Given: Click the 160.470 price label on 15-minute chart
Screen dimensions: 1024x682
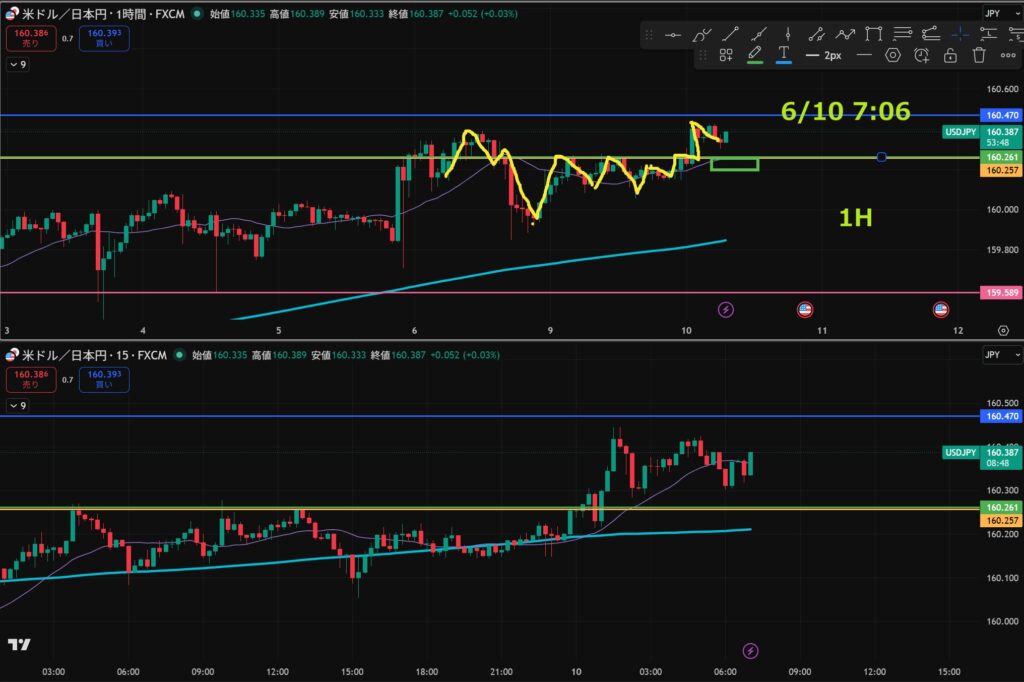Looking at the screenshot, I should point(1002,416).
